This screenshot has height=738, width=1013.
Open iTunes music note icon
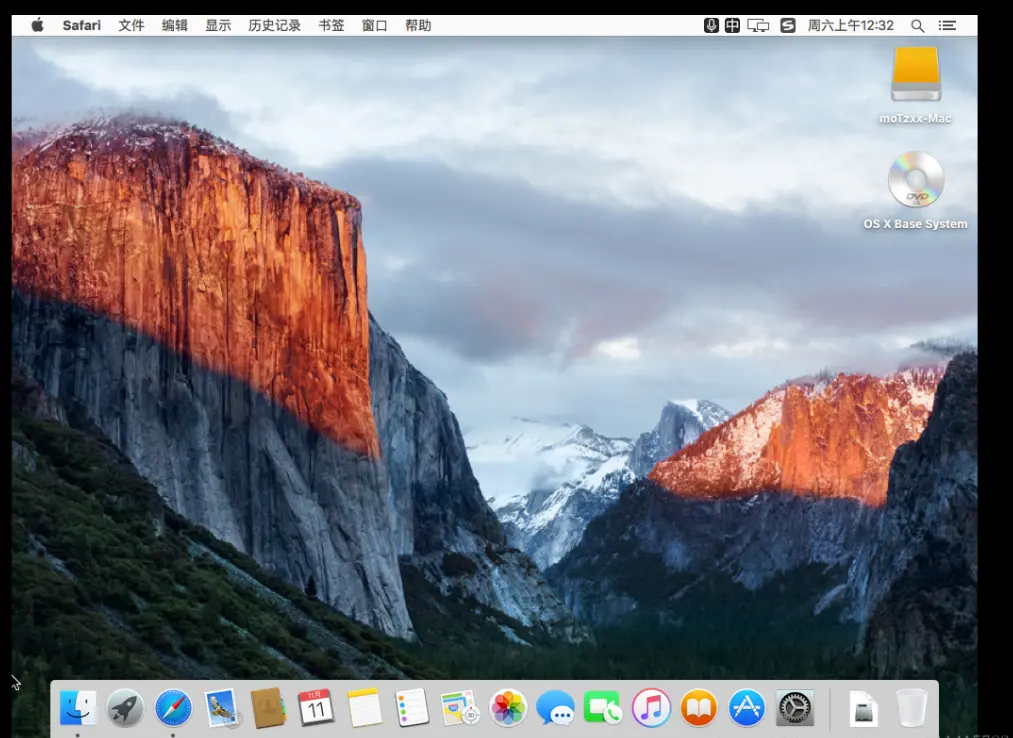point(651,708)
